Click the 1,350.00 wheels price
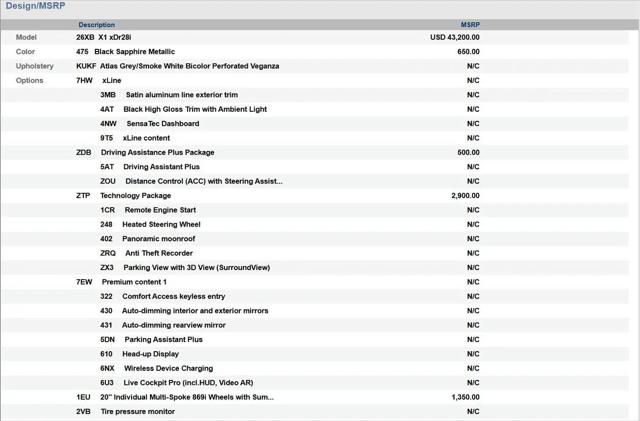The width and height of the screenshot is (640, 421). [465, 397]
